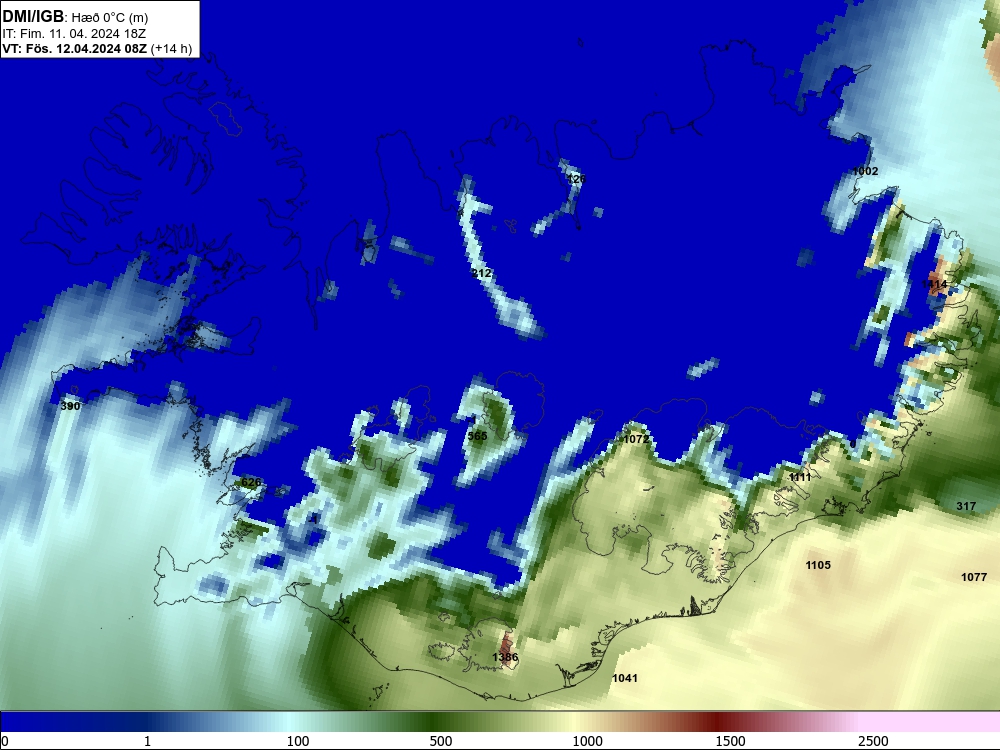Click the DMI/IGB title in the header box
This screenshot has width=1000, height=750.
(x=33, y=17)
